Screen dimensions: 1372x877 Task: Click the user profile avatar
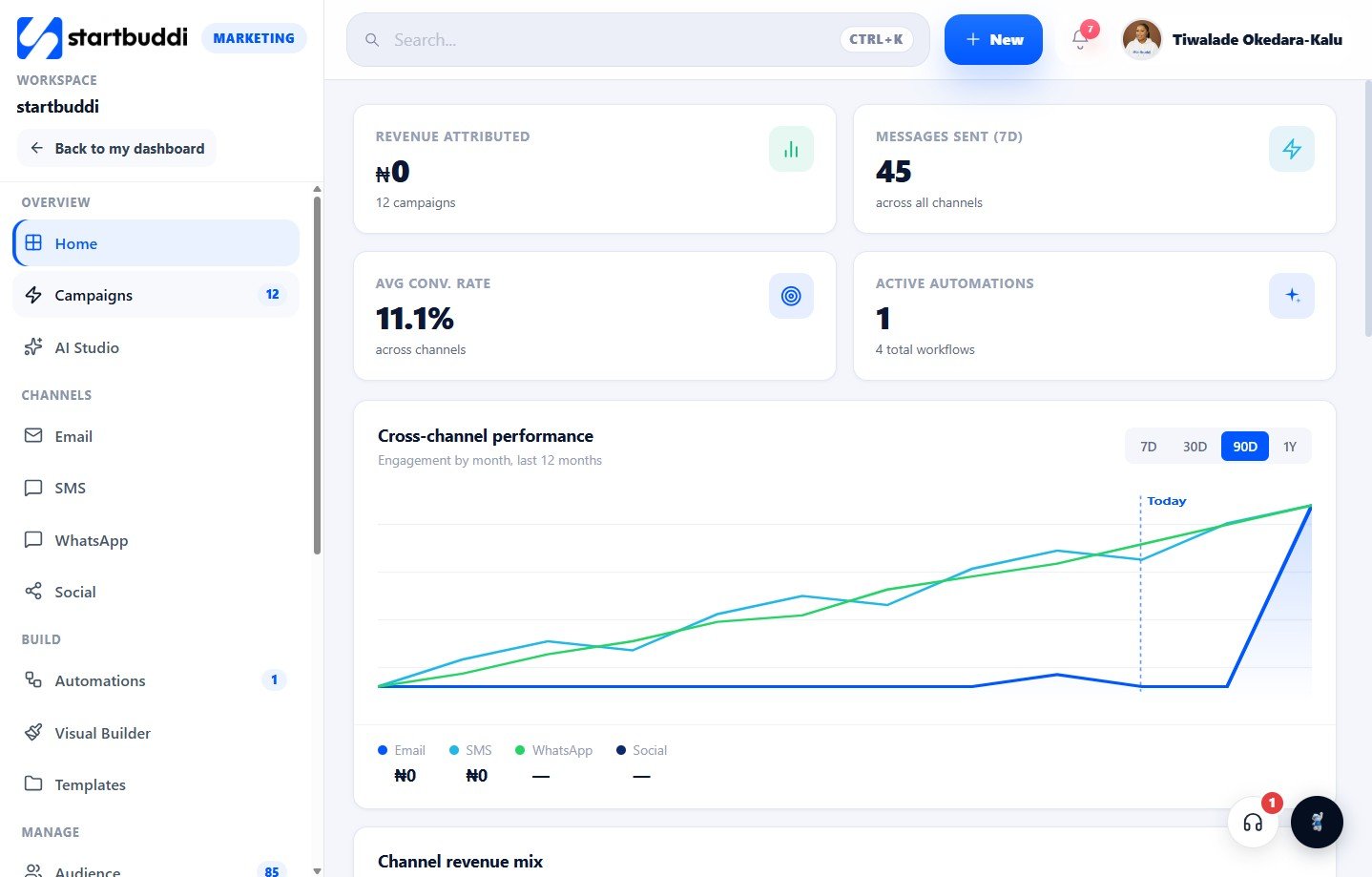point(1141,39)
